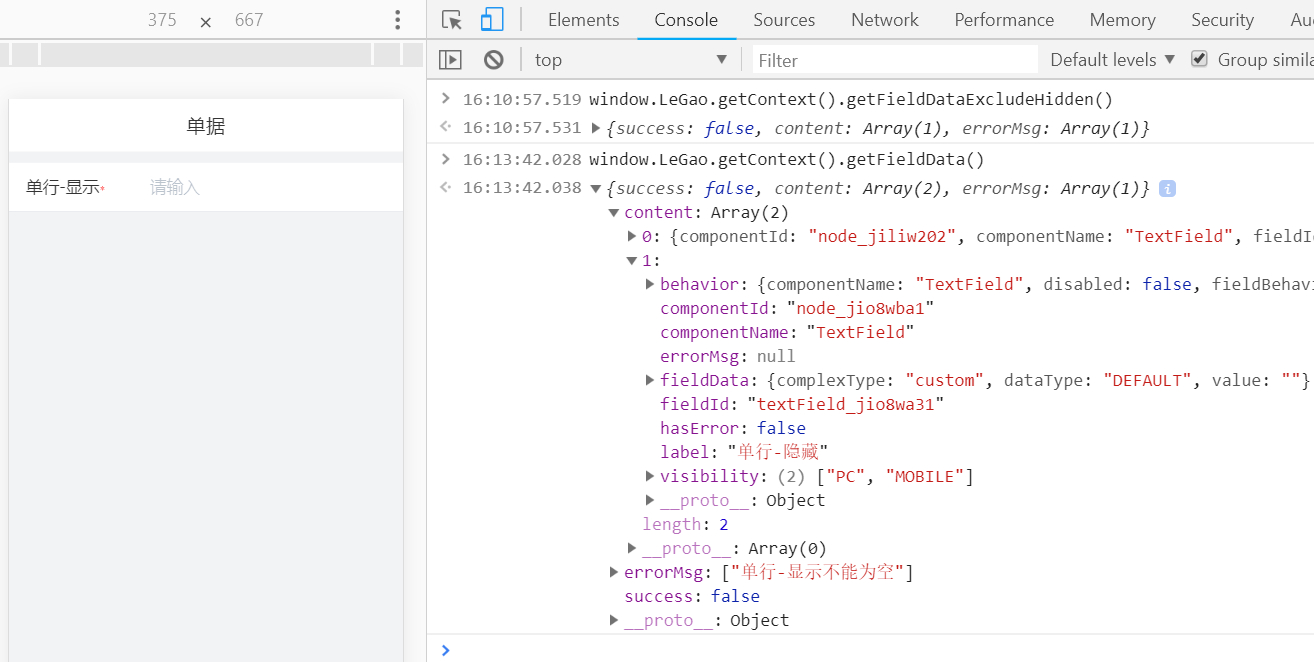
Task: Click the 单据 page title
Action: click(x=206, y=126)
